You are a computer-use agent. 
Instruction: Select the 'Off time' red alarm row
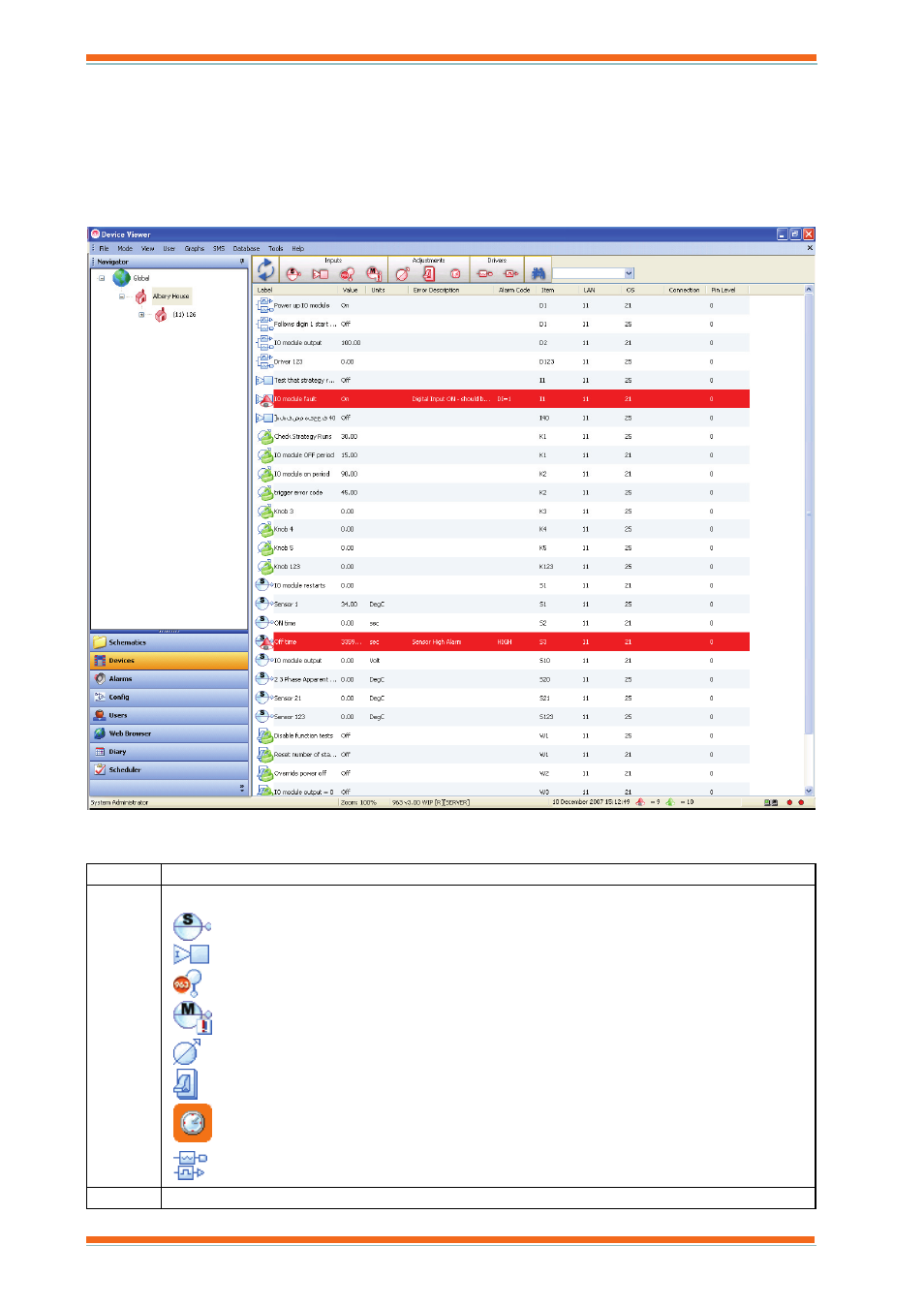(502, 641)
